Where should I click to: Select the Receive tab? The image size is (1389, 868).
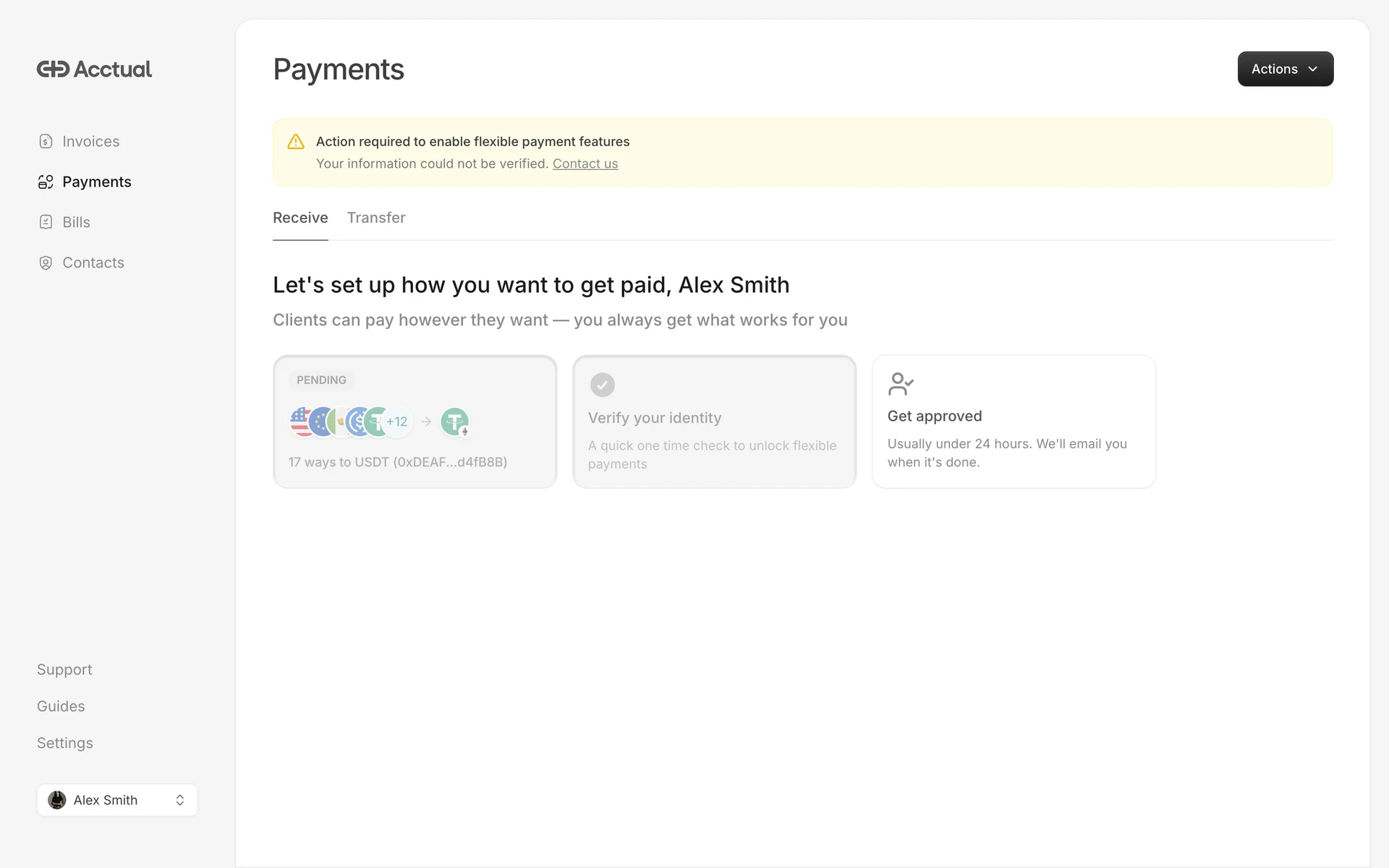point(300,218)
